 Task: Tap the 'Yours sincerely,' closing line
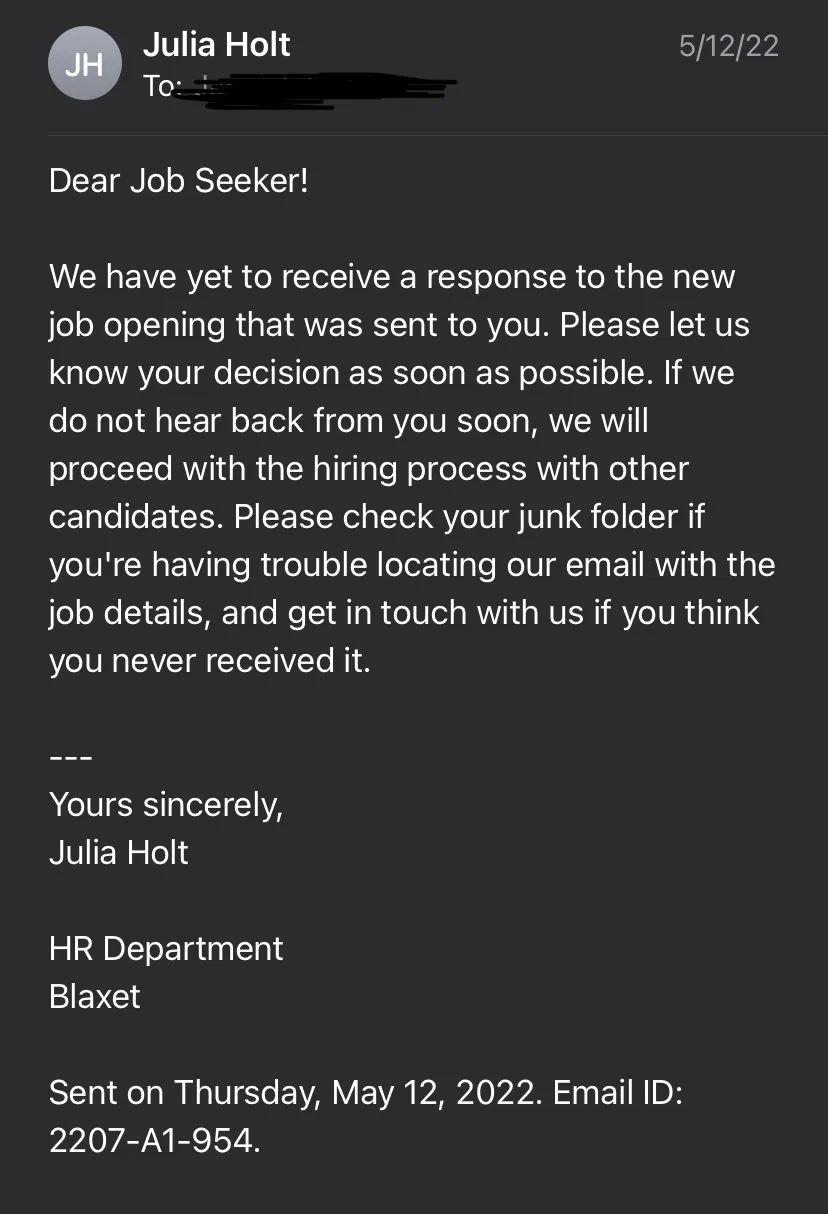(166, 805)
